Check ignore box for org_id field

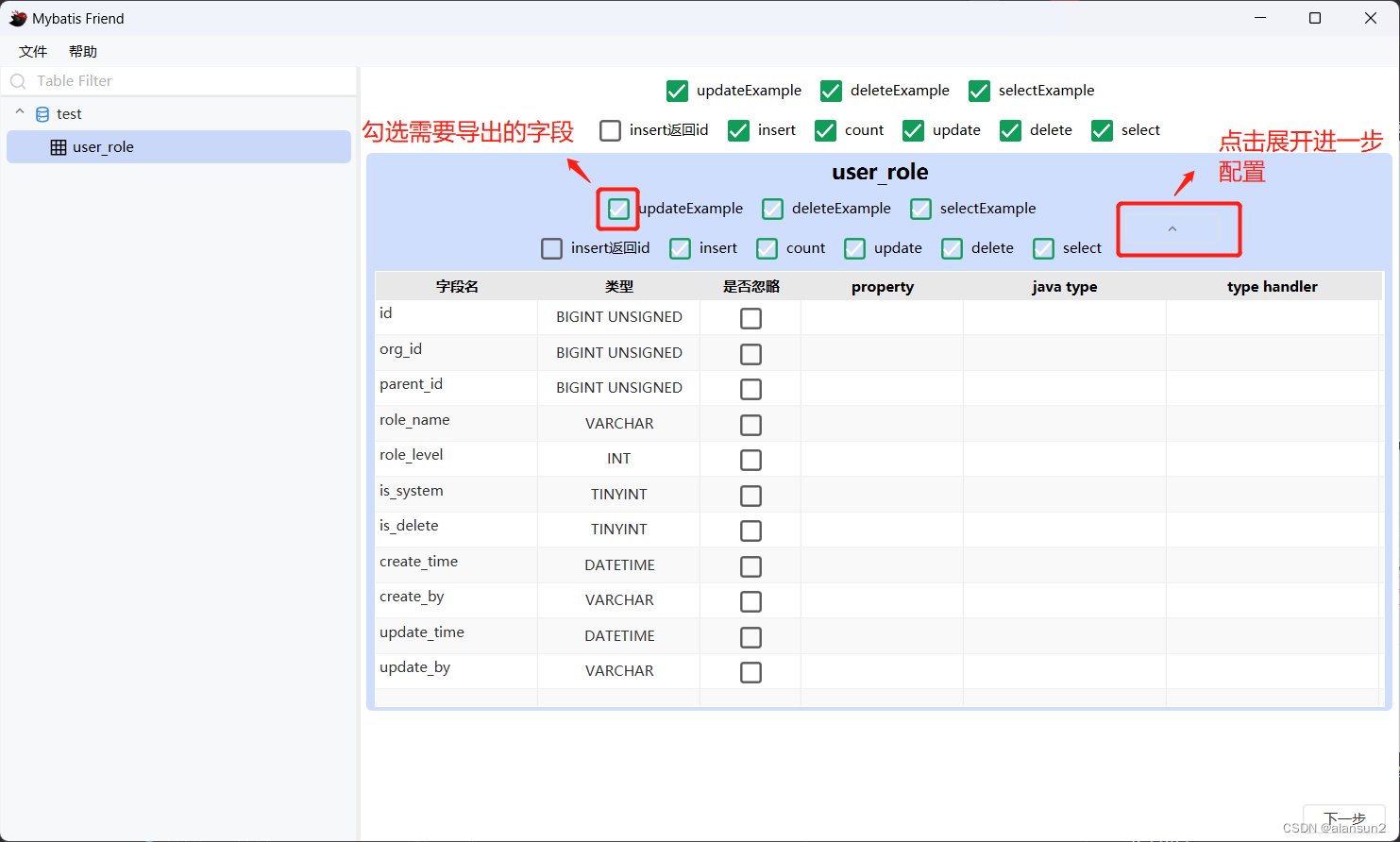tap(751, 354)
